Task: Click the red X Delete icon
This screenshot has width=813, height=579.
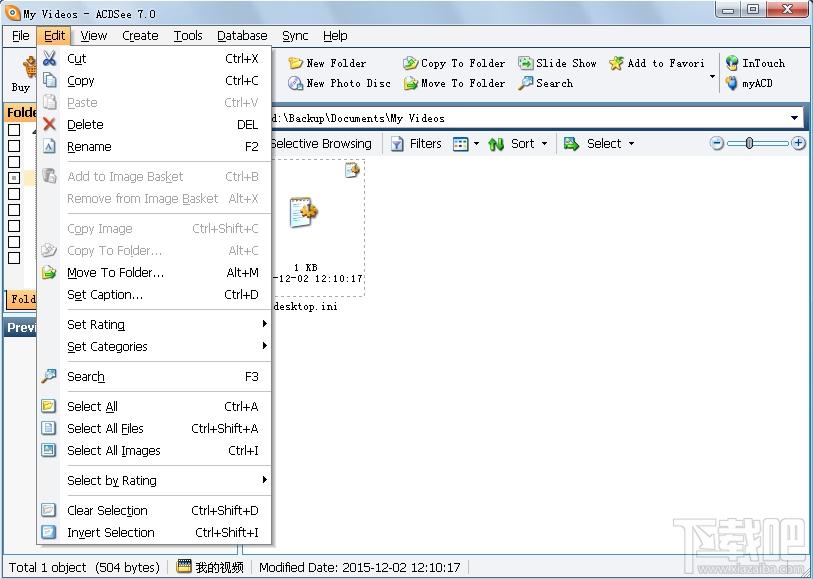Action: click(49, 124)
